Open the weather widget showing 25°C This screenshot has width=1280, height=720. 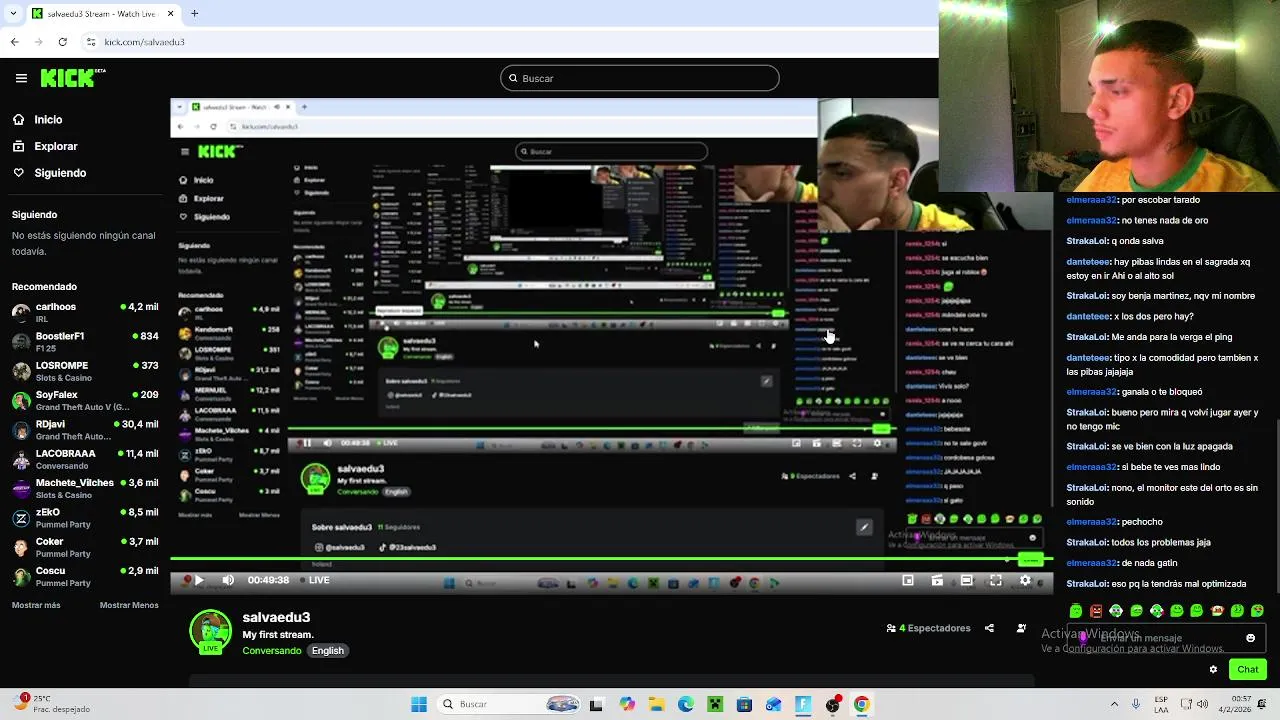click(x=52, y=704)
